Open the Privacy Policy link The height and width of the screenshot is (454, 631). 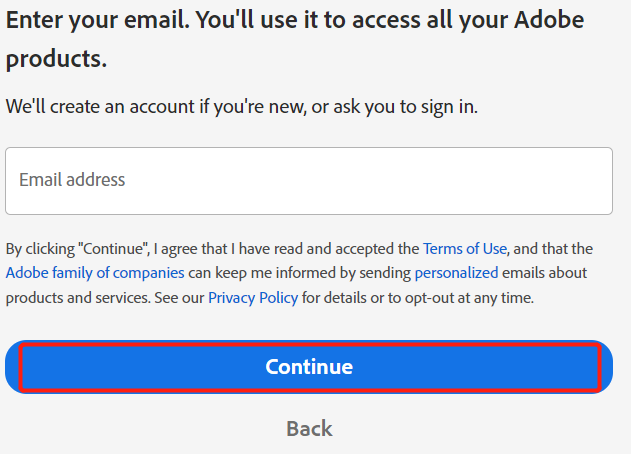coord(253,297)
